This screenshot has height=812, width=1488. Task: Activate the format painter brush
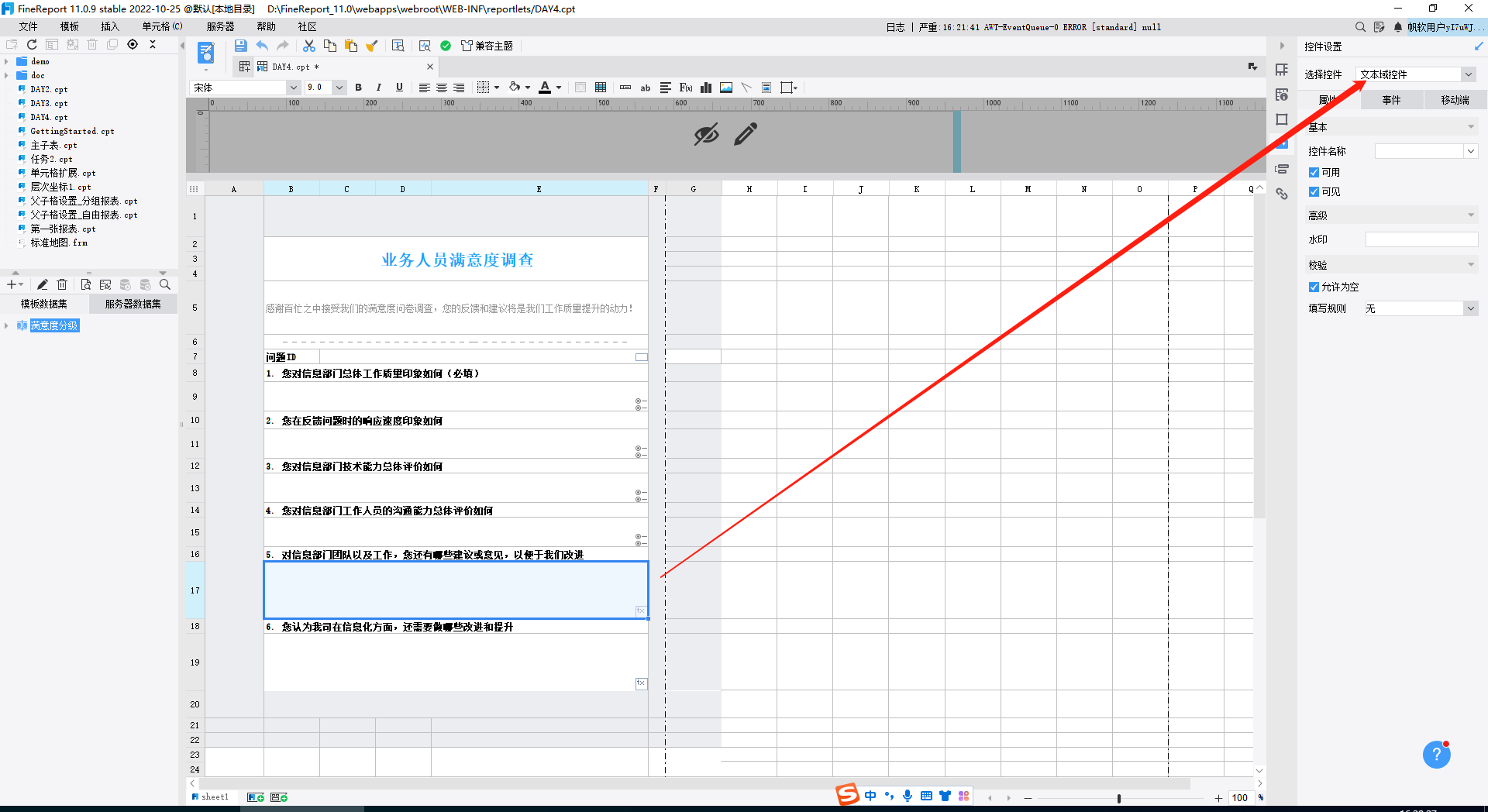point(372,46)
